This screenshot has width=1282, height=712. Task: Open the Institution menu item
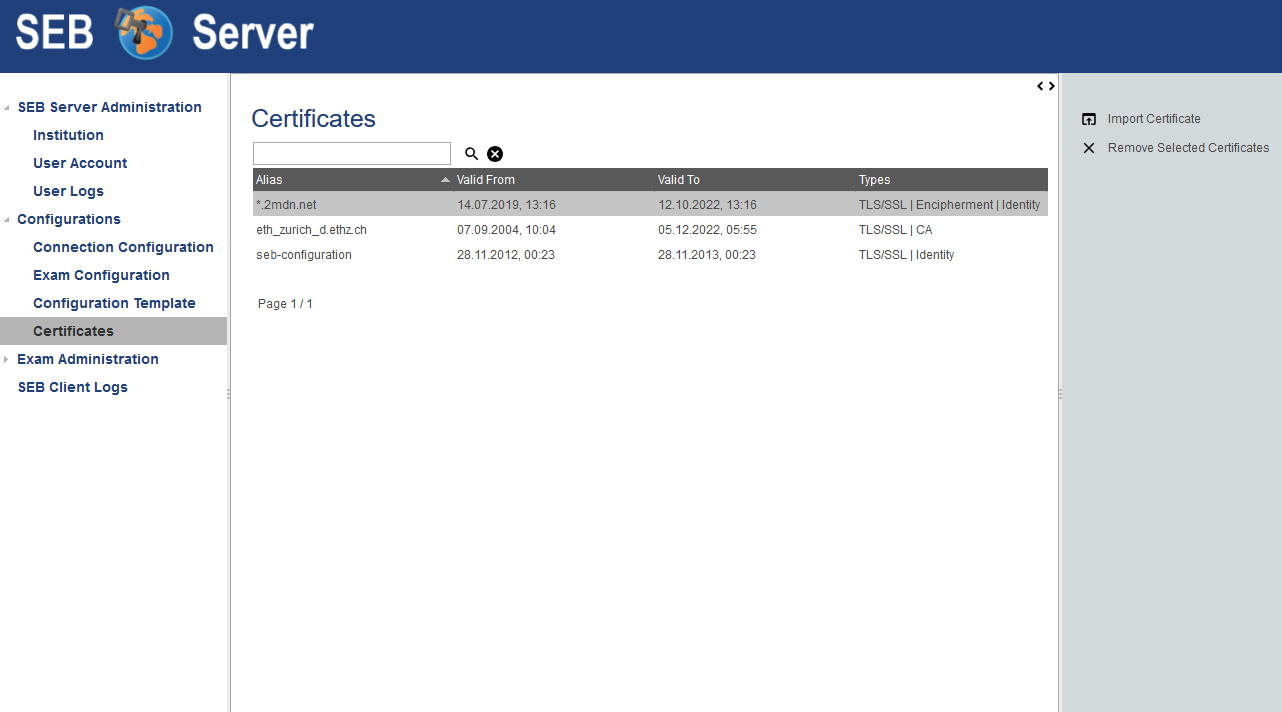click(68, 135)
